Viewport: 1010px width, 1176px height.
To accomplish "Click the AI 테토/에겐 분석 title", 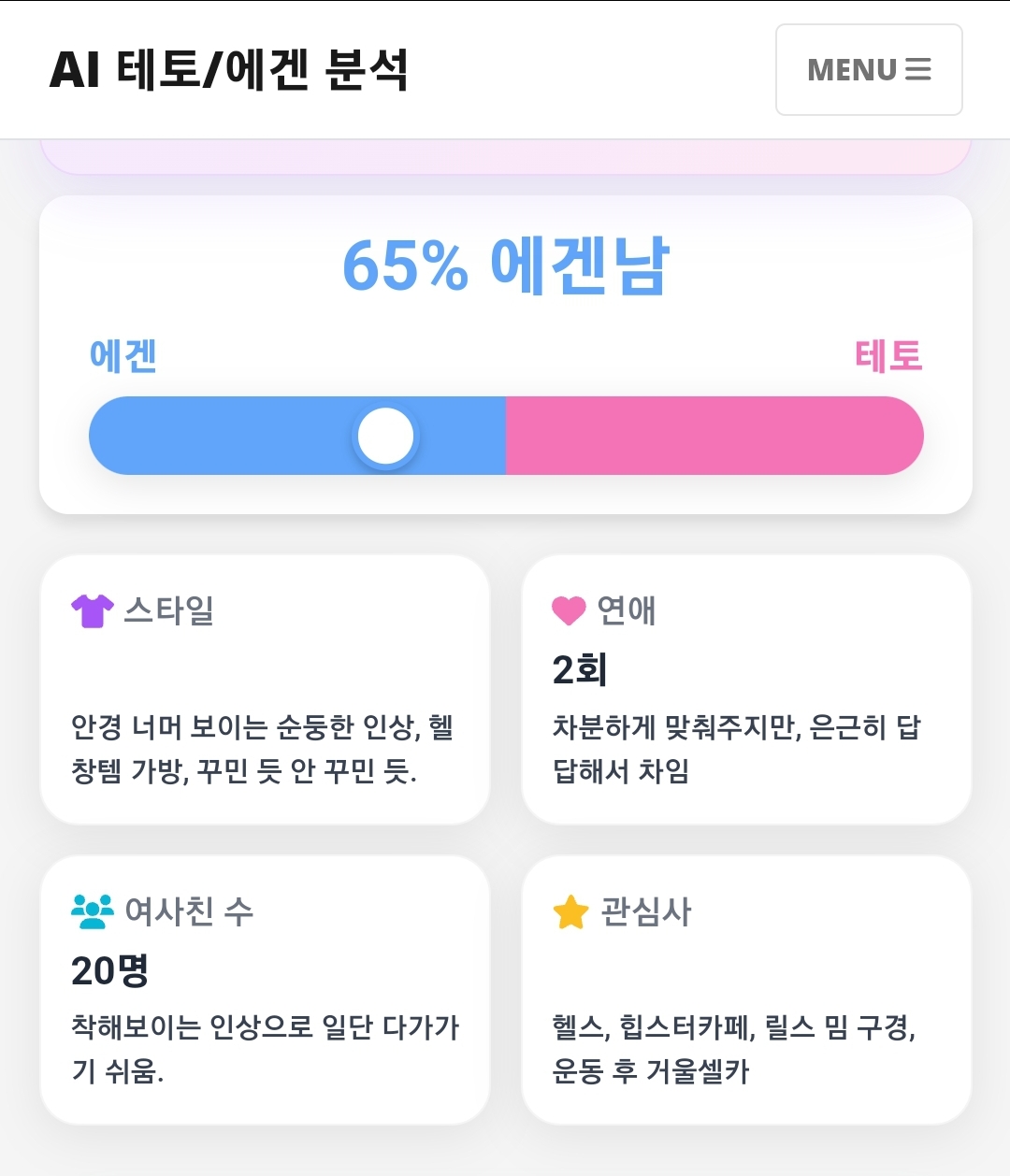I will pos(228,70).
